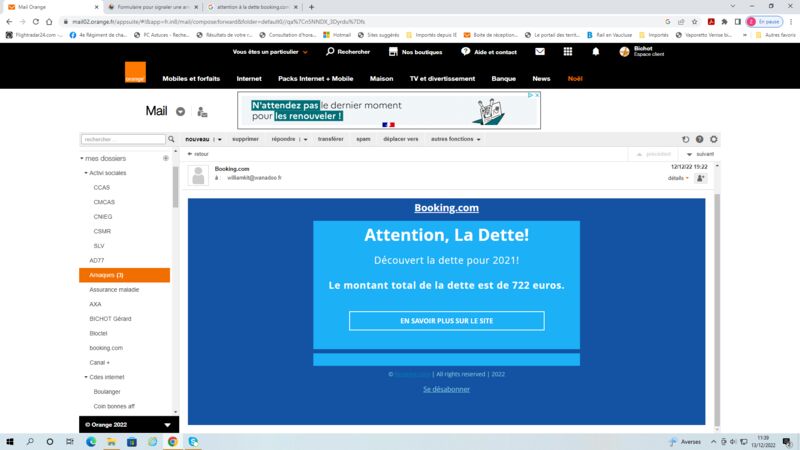800x450 pixels.
Task: Click déplacer vers button
Action: (x=401, y=139)
